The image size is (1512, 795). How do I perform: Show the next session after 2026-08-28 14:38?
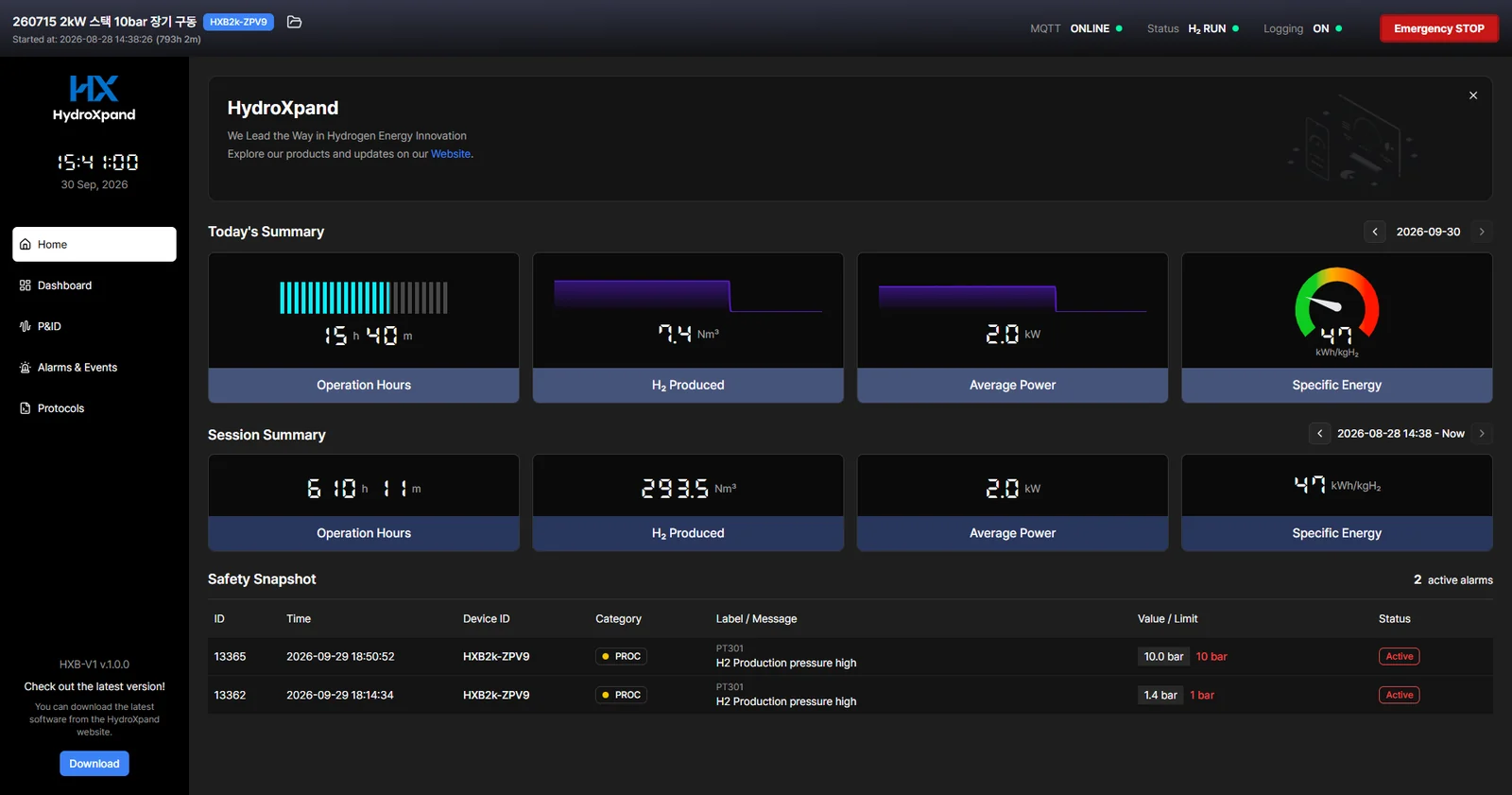tap(1482, 434)
